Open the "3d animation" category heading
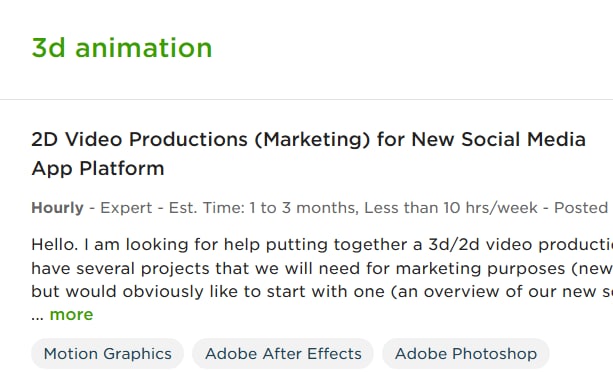Image resolution: width=613 pixels, height=372 pixels. (122, 48)
